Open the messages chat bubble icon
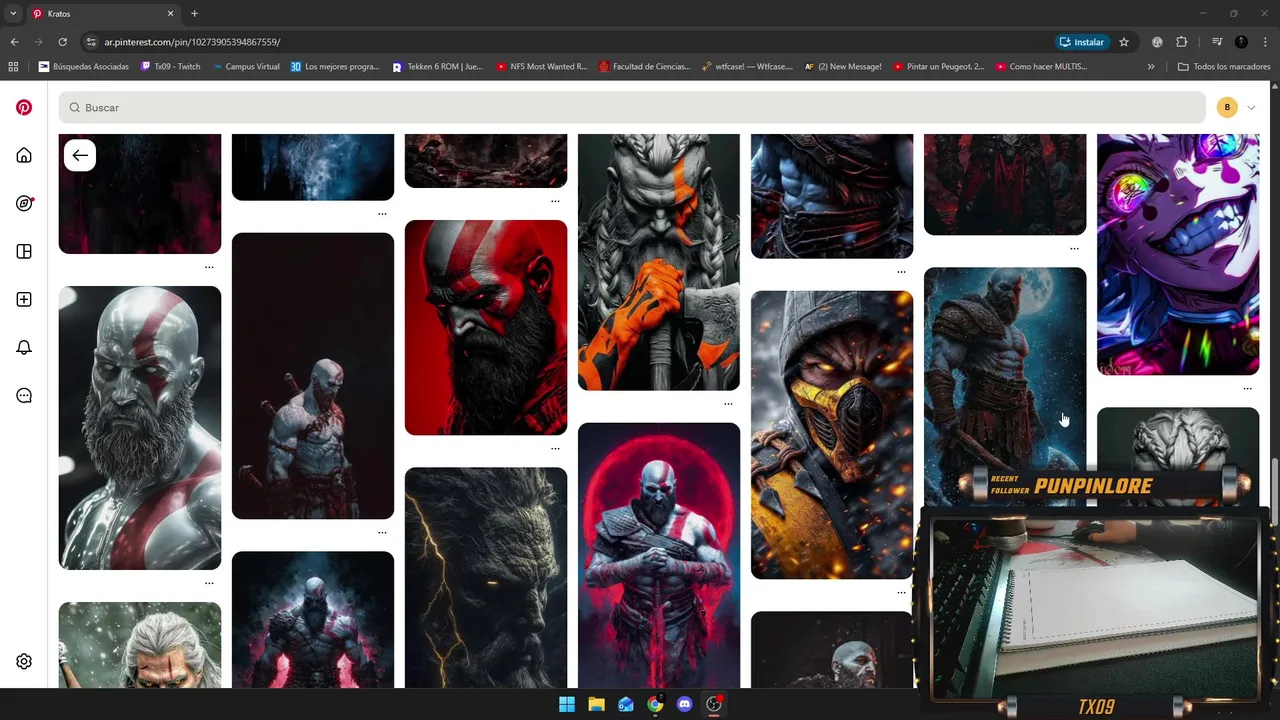Viewport: 1280px width, 720px height. coord(24,395)
